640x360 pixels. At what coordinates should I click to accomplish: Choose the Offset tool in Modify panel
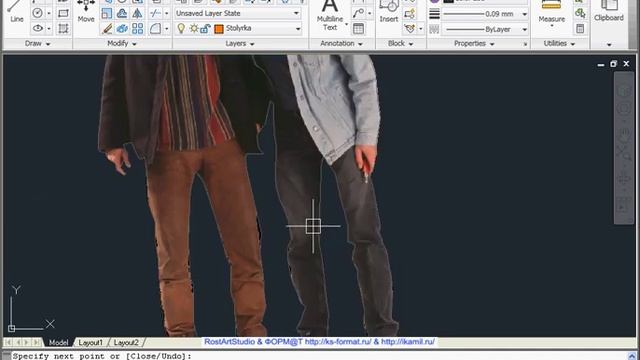(x=122, y=13)
